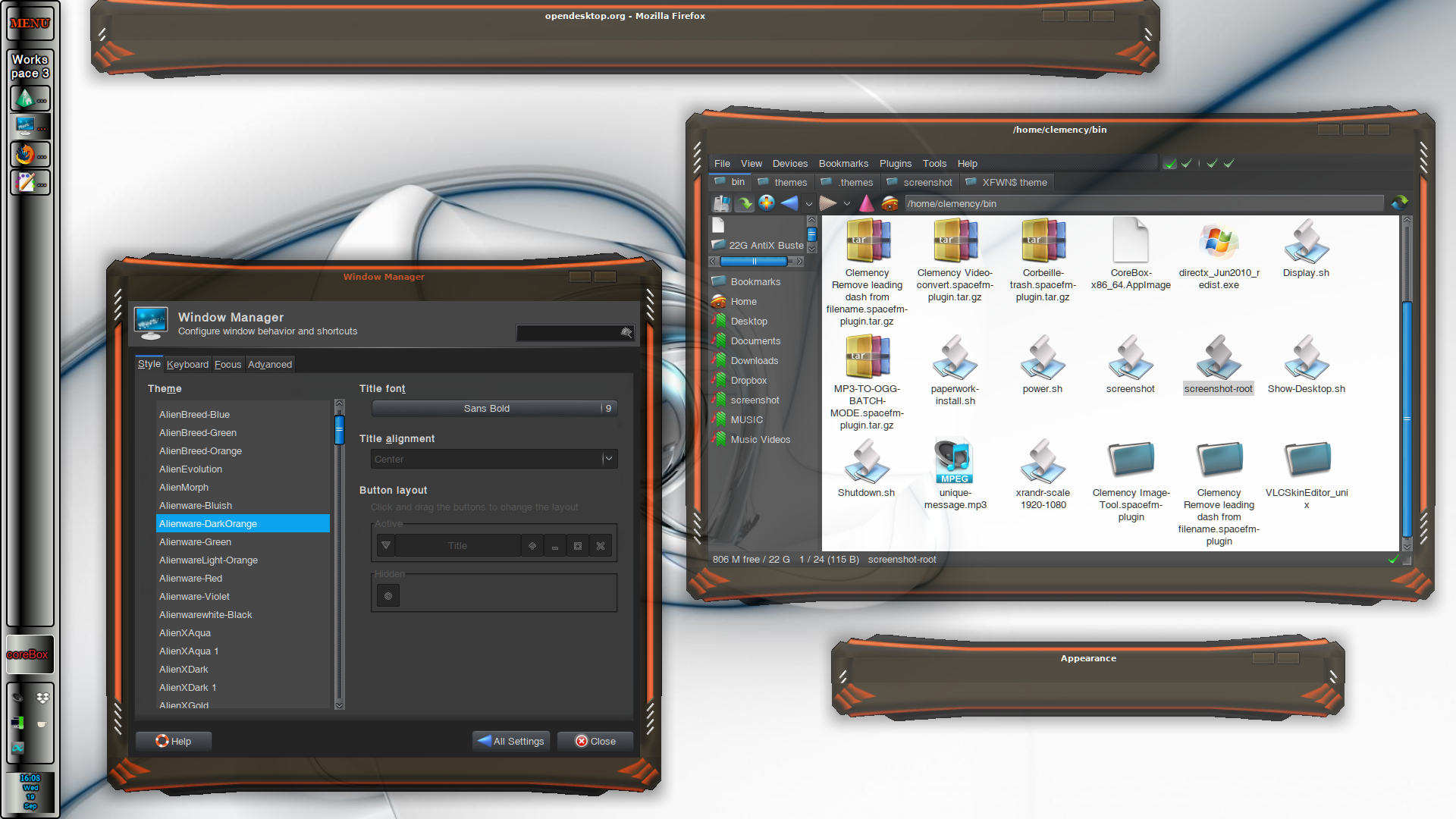Screen dimensions: 1456x819
Task: Click the device mount icon in the toolbar
Action: coord(721,203)
